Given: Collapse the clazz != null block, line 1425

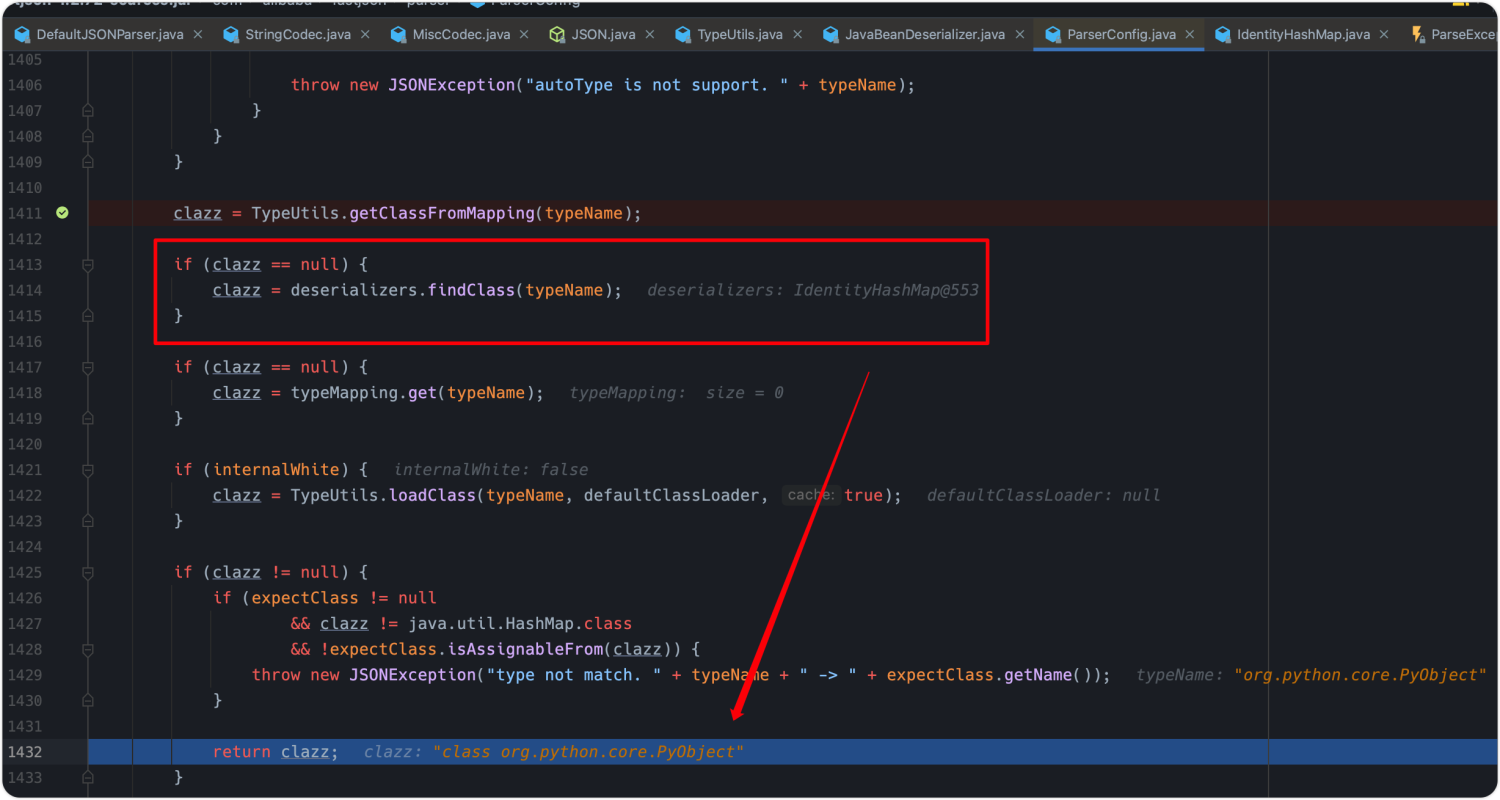Looking at the screenshot, I should click(x=88, y=572).
